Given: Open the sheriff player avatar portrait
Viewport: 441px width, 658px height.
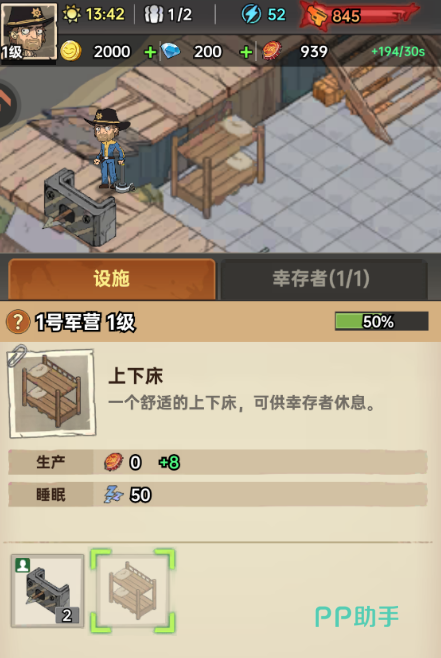Looking at the screenshot, I should click(x=29, y=33).
